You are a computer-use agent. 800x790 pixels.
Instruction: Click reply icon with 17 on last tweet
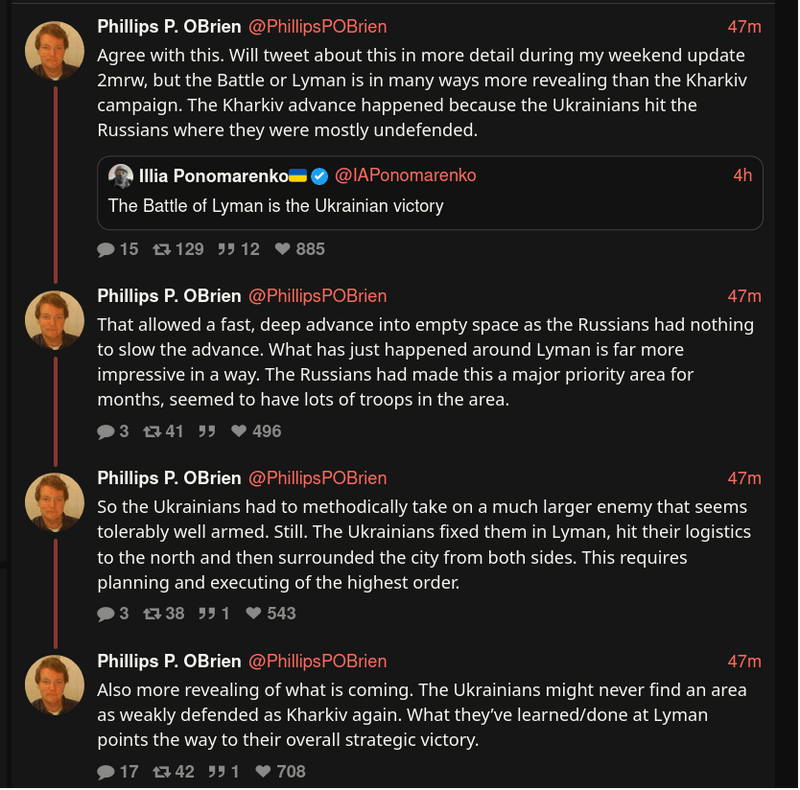click(106, 771)
